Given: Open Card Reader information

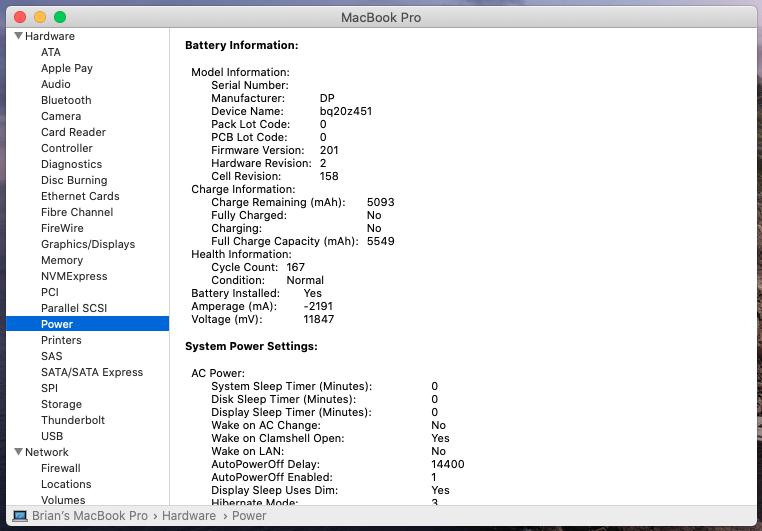Looking at the screenshot, I should tap(73, 132).
